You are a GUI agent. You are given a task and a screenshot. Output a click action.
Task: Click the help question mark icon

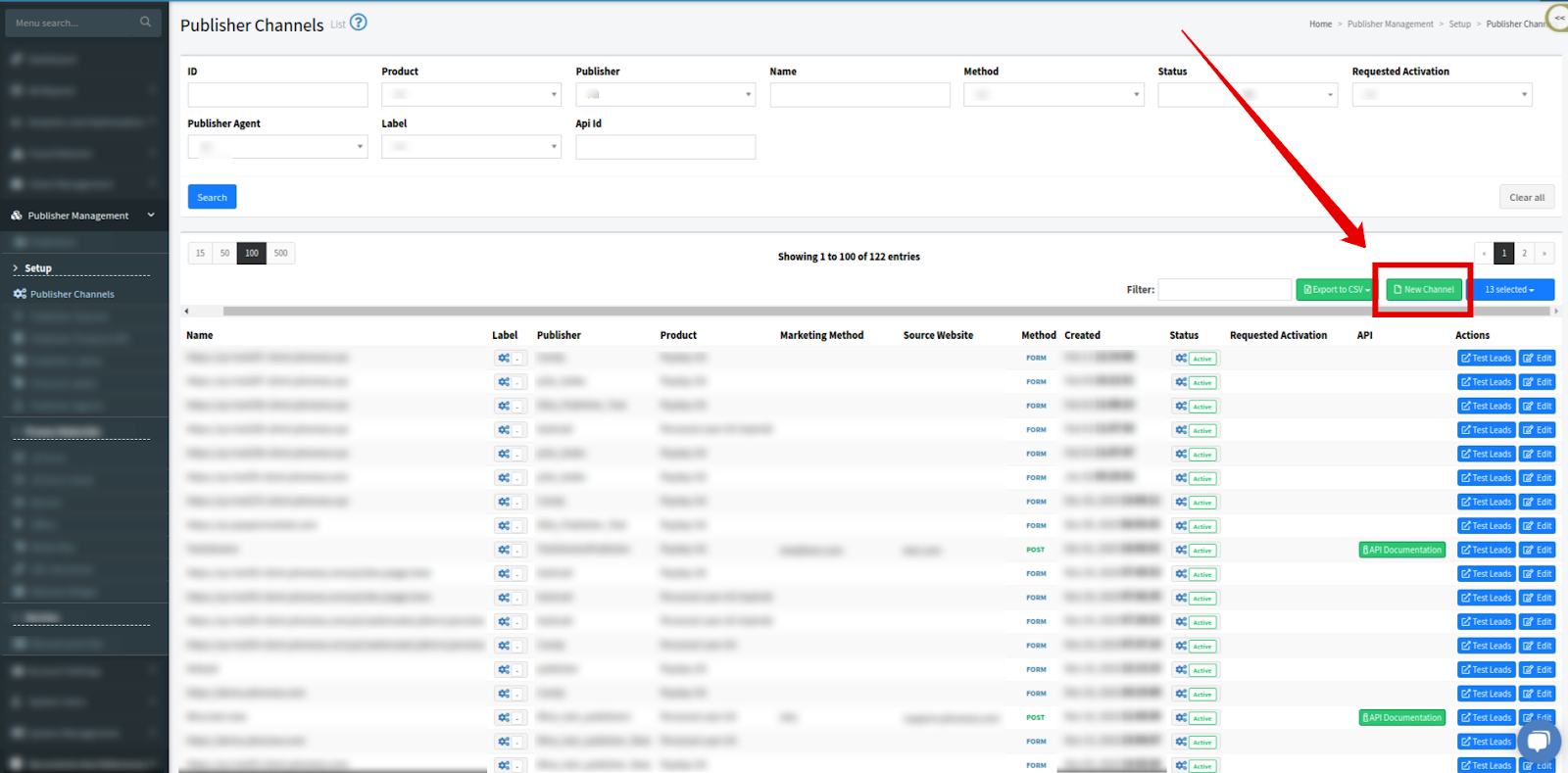(x=359, y=23)
